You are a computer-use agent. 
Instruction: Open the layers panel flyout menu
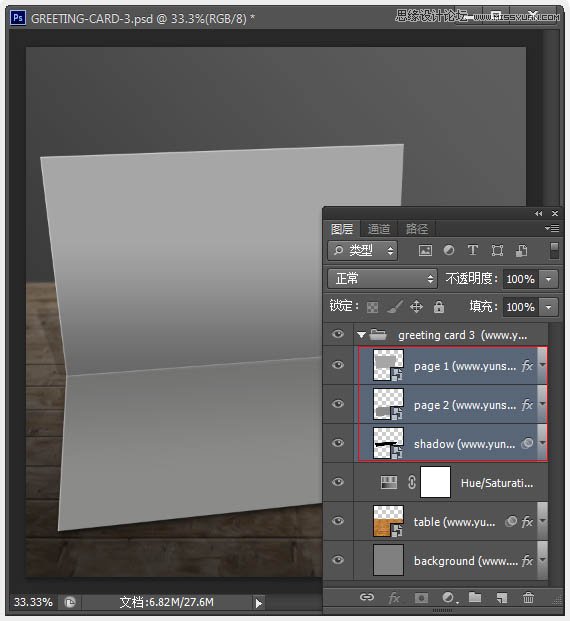(x=552, y=229)
